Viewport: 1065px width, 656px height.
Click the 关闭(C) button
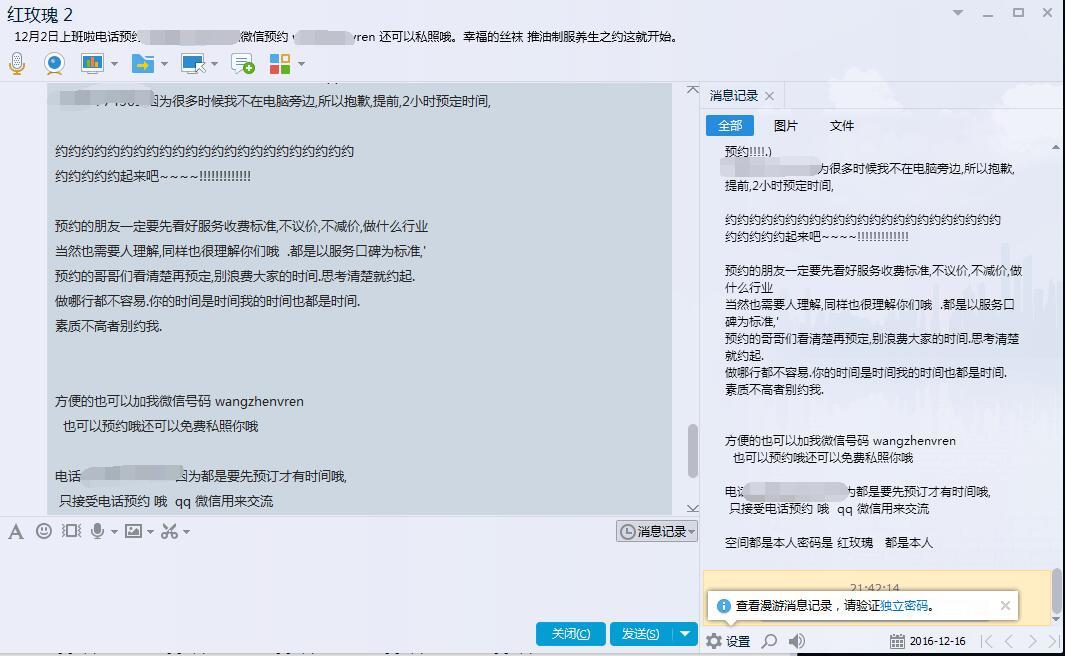[x=571, y=634]
